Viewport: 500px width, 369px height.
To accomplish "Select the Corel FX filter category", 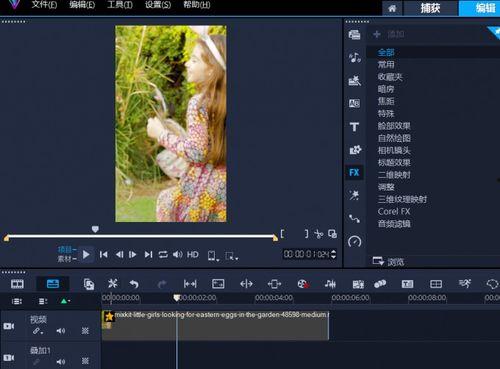I will (x=394, y=211).
